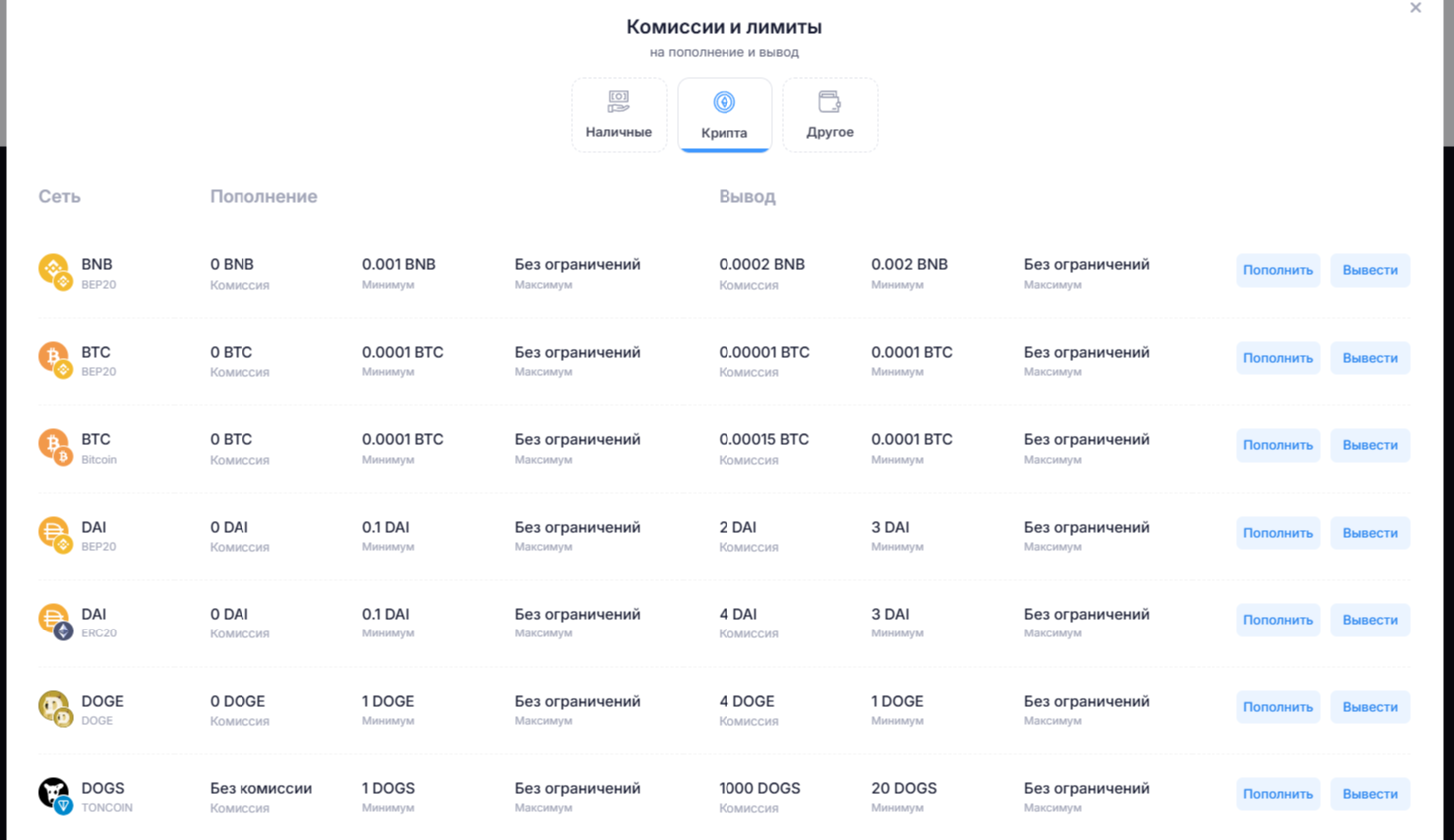Click the DAI BEP20 coin icon

click(55, 534)
